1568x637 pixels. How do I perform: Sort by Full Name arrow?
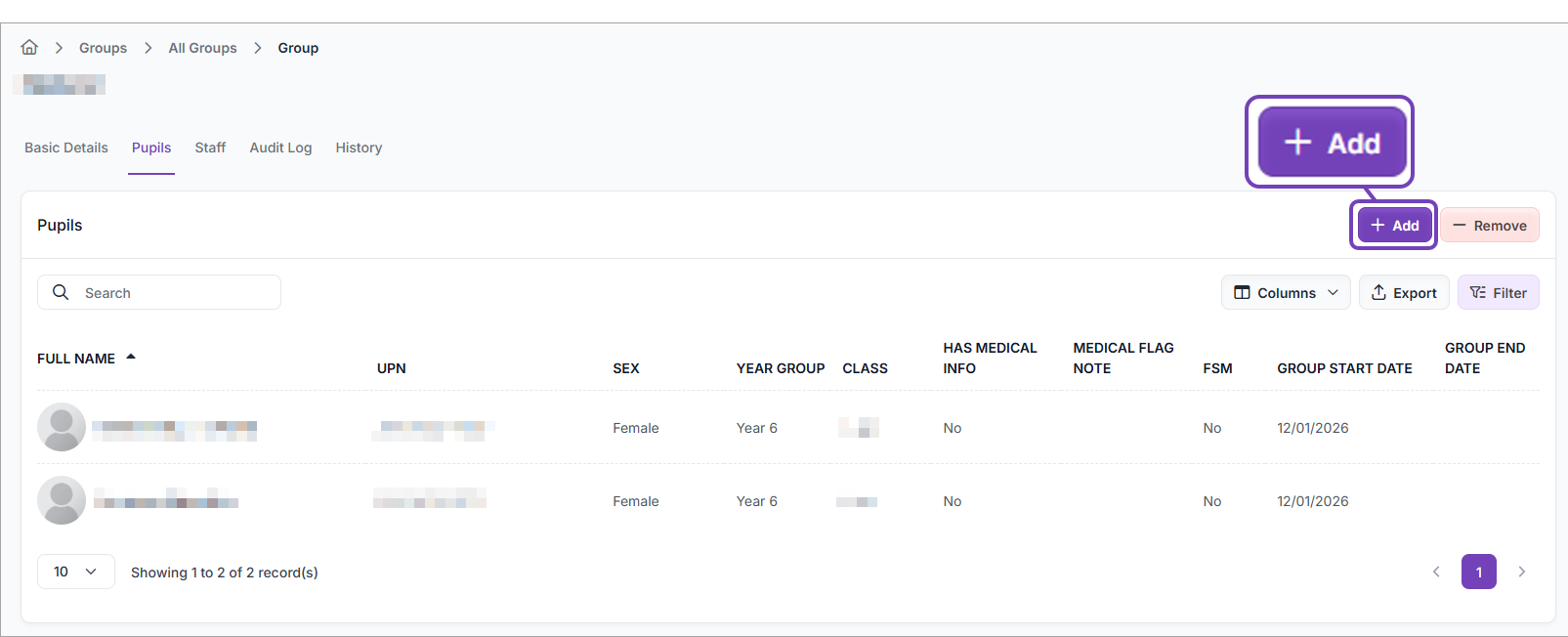(x=131, y=358)
